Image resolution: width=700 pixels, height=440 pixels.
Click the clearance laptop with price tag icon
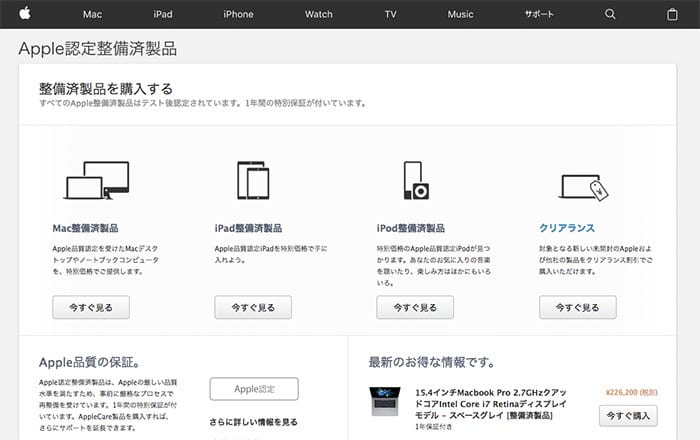coord(583,187)
